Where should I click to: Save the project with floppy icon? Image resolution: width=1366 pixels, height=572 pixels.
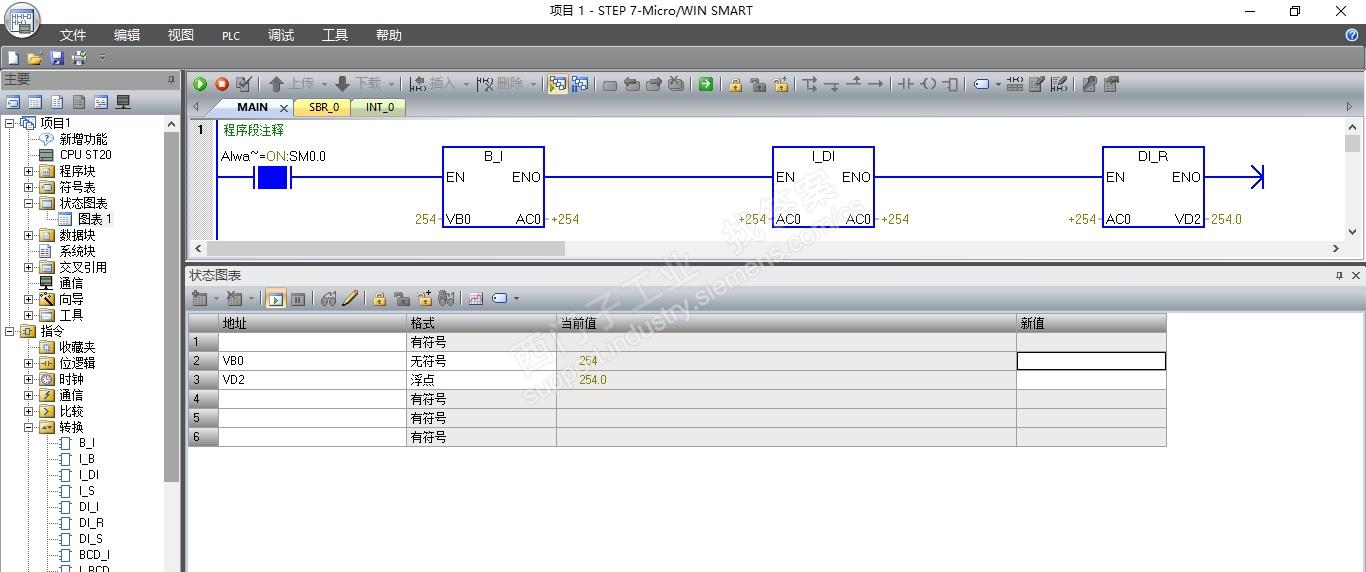(x=57, y=58)
